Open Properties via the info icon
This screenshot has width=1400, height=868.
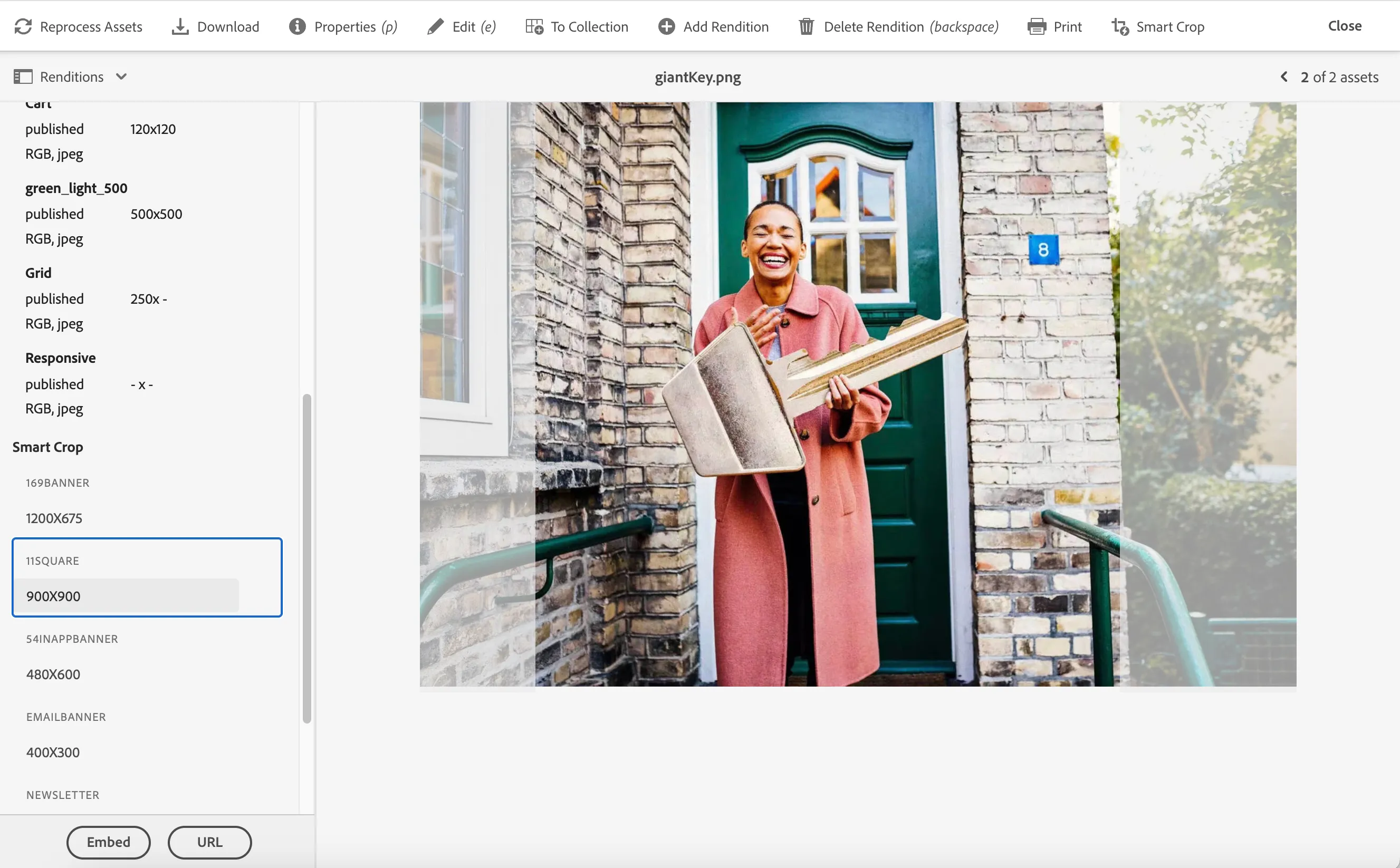[x=297, y=26]
